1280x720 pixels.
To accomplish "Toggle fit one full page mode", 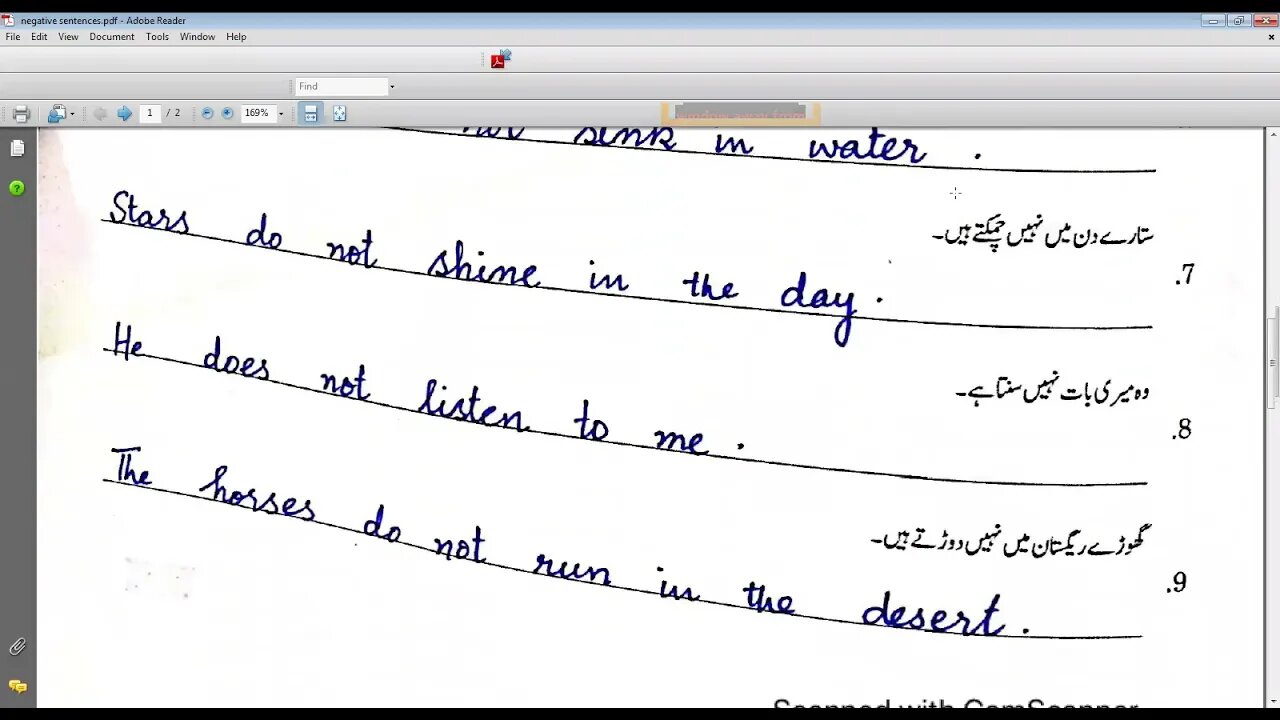I will [x=340, y=114].
